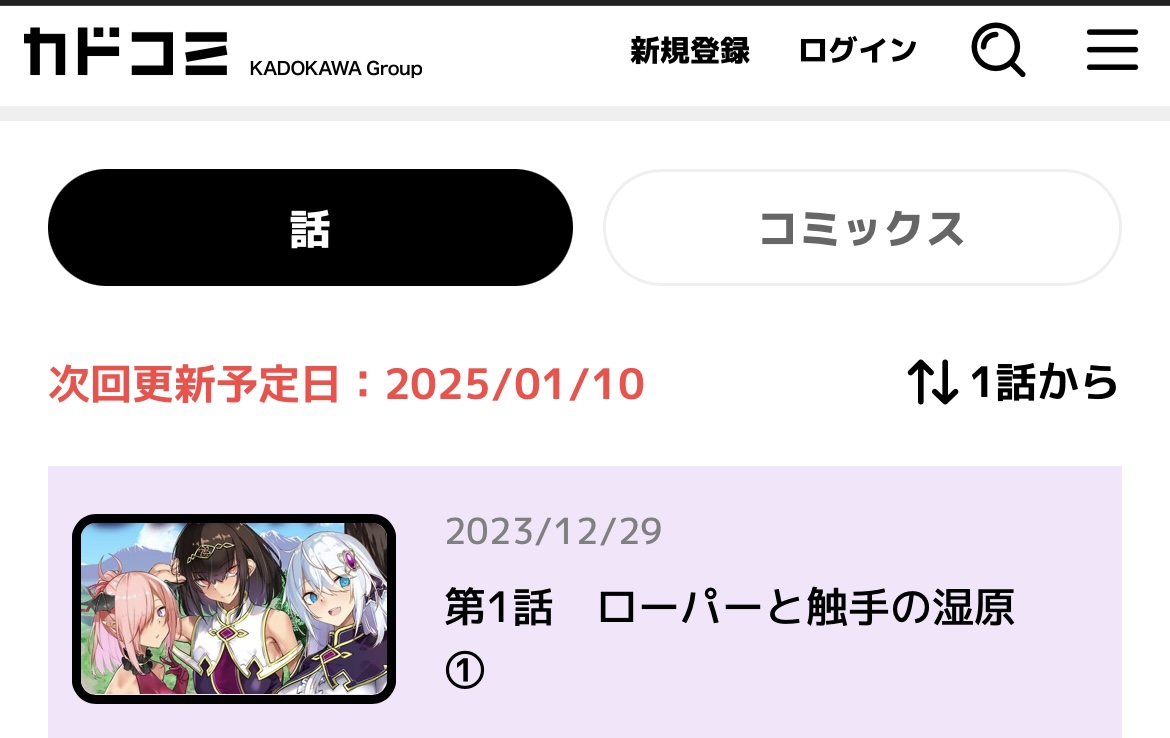Open the カドコミ logo home link
The width and height of the screenshot is (1170, 738).
pyautogui.click(x=125, y=52)
